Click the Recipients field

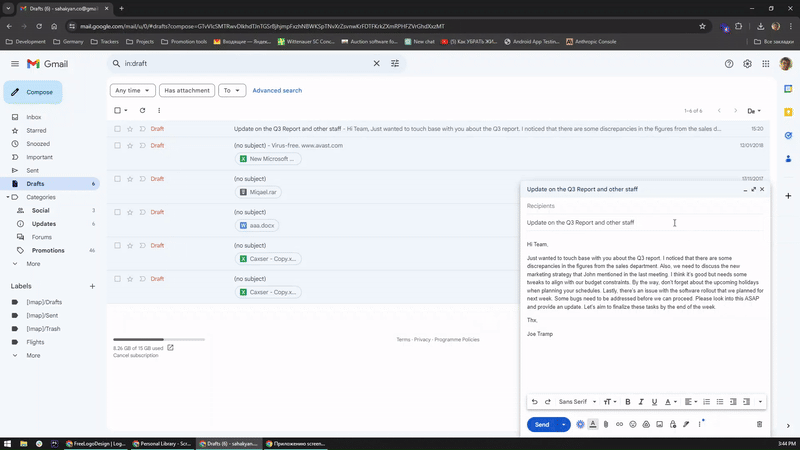pos(645,206)
